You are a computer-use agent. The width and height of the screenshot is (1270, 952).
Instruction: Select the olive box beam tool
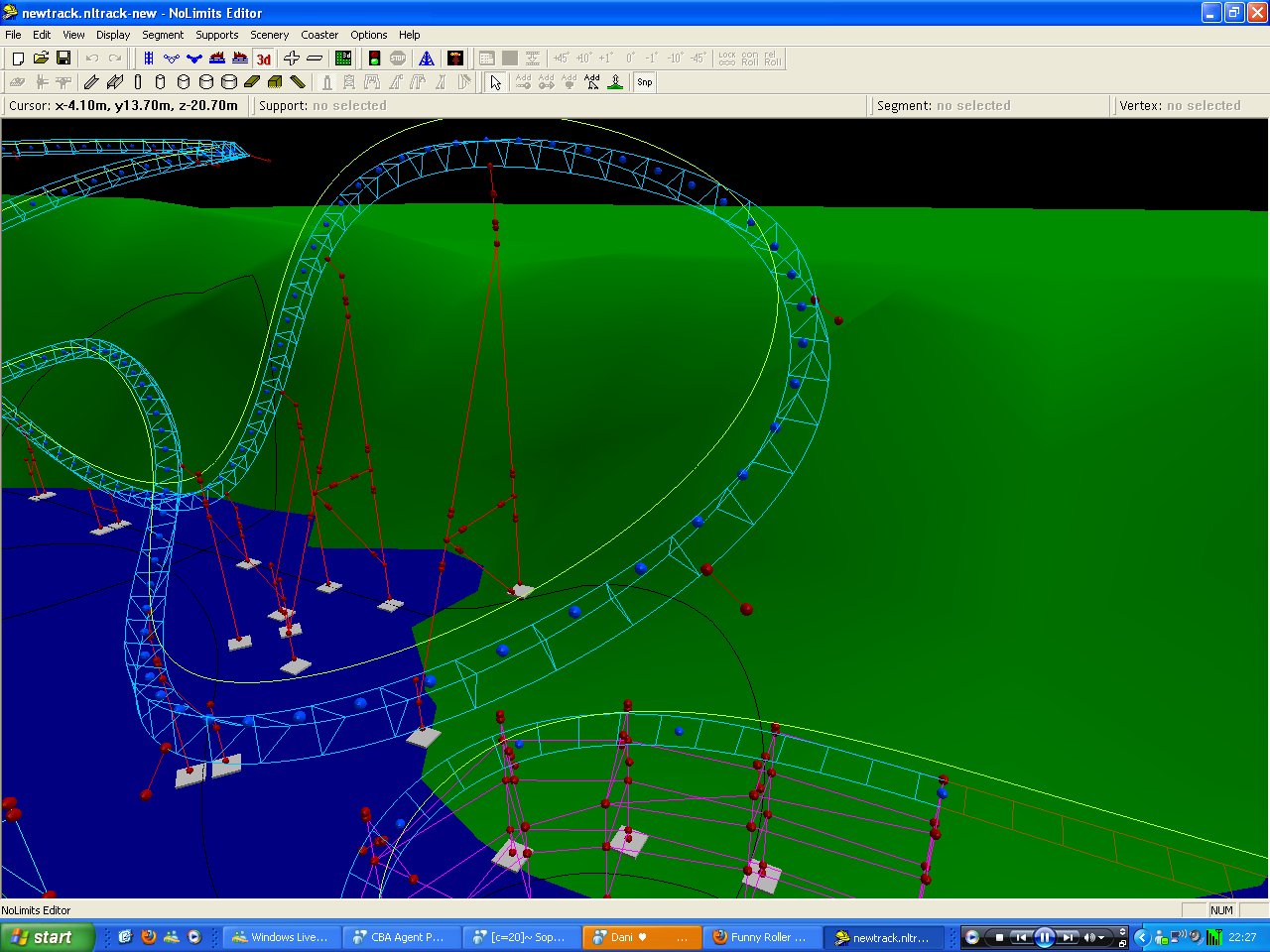275,82
